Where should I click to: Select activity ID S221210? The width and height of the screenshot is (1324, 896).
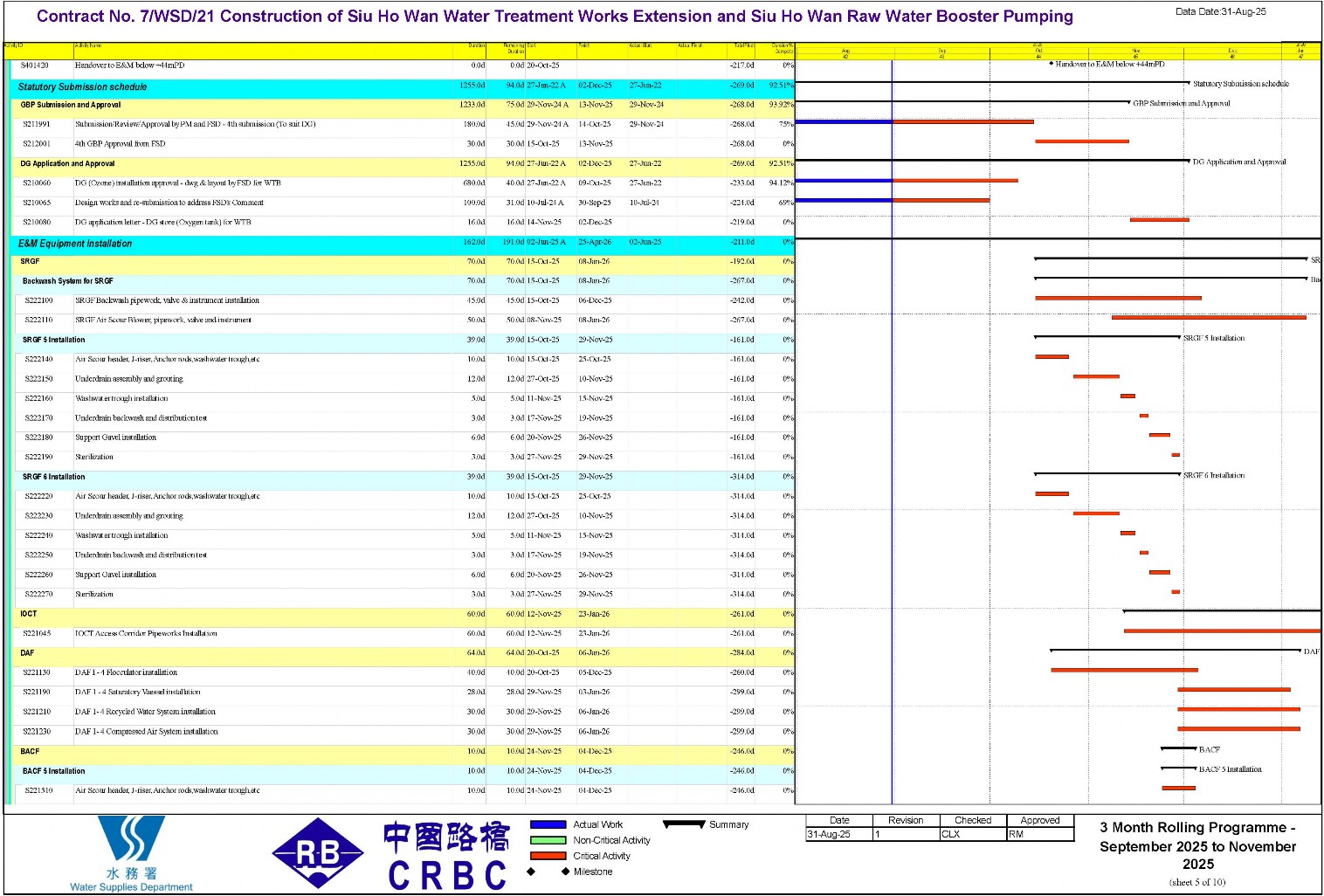(x=37, y=712)
